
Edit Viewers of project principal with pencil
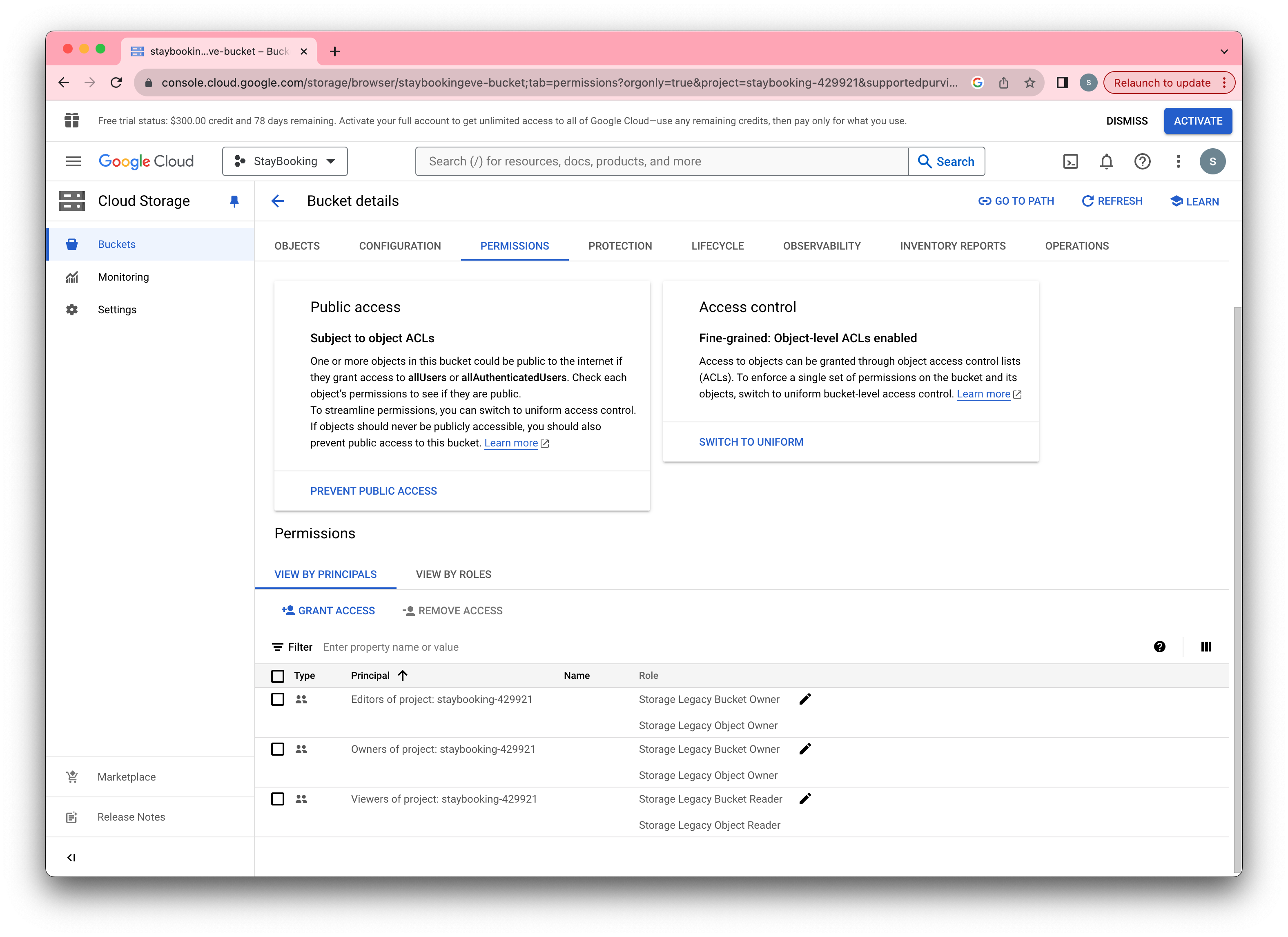click(805, 799)
